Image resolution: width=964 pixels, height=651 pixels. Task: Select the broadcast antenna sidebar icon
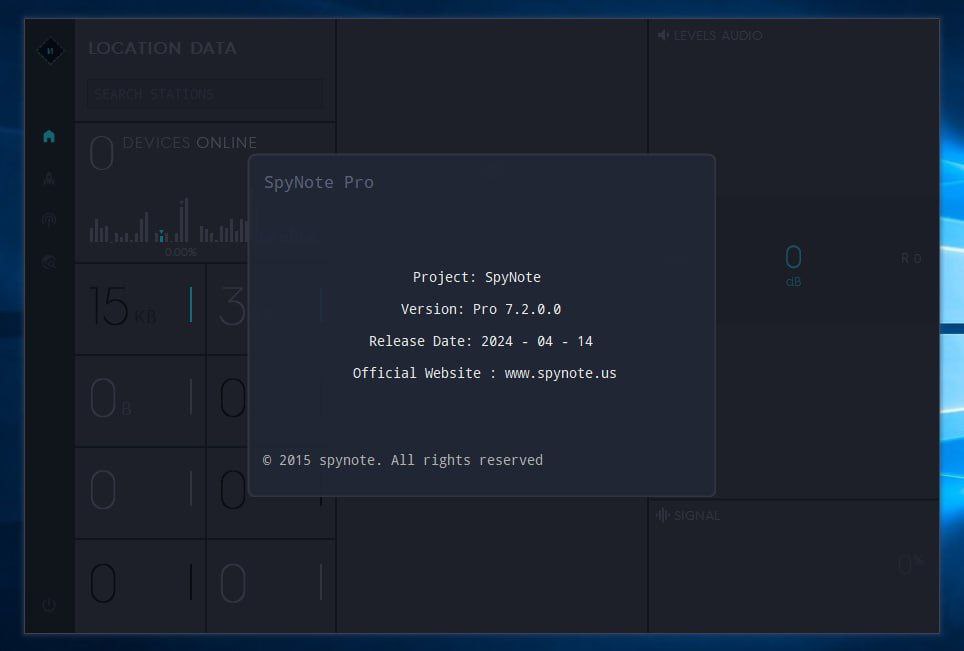pyautogui.click(x=49, y=219)
